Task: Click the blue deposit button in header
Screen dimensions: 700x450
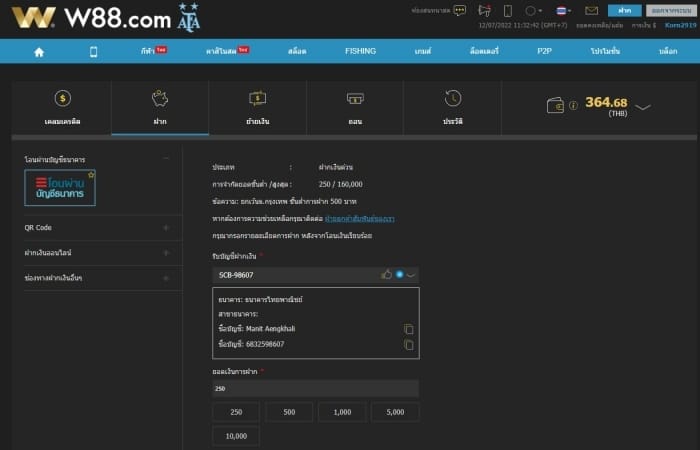Action: [625, 11]
